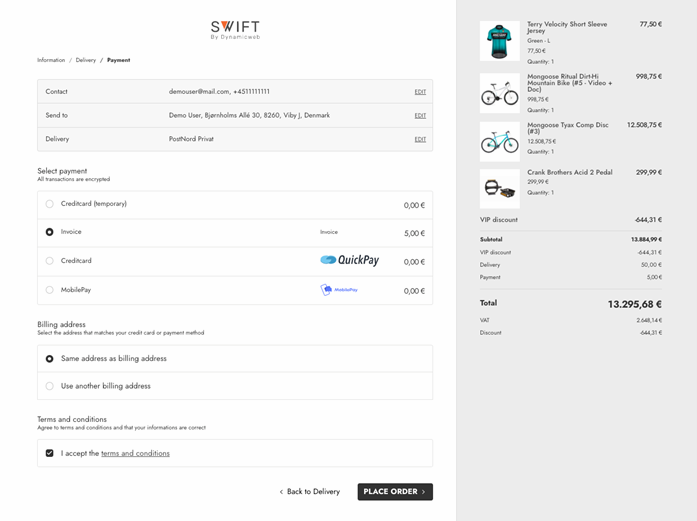Choose the QuickPay Creditcard radio option
This screenshot has height=521, width=697.
50,261
